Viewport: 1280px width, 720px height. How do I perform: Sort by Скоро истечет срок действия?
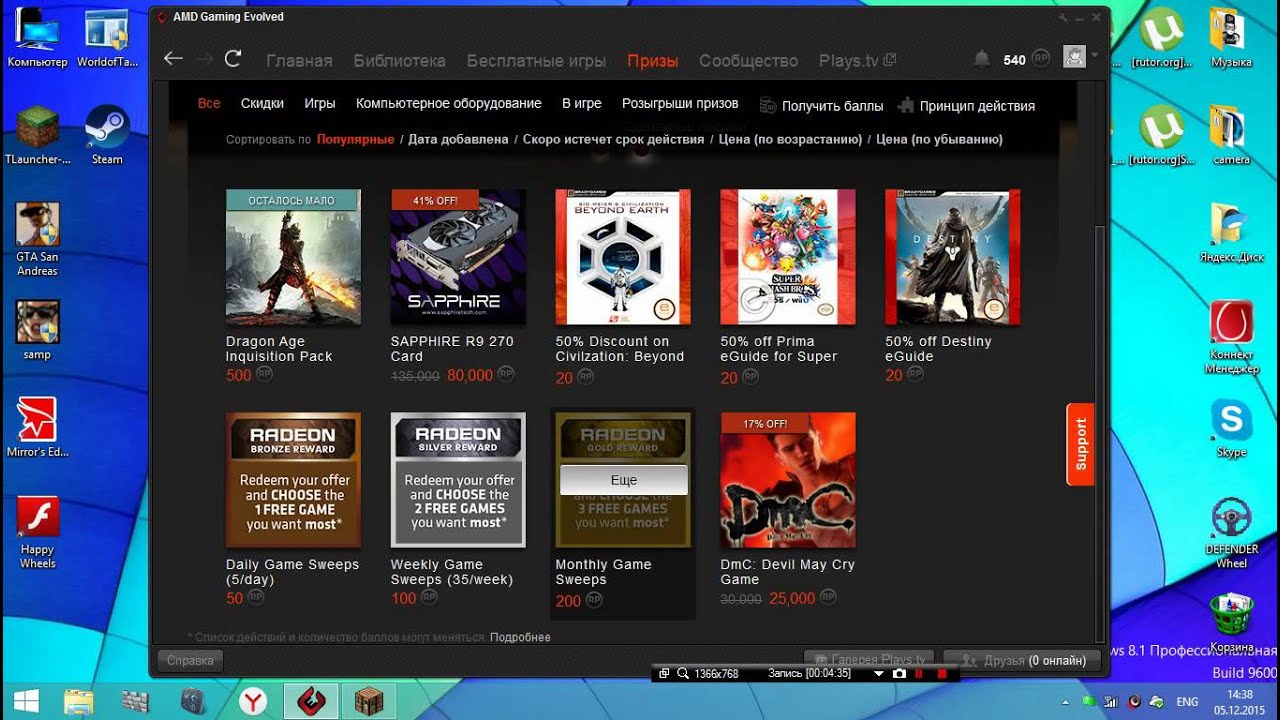pos(613,140)
